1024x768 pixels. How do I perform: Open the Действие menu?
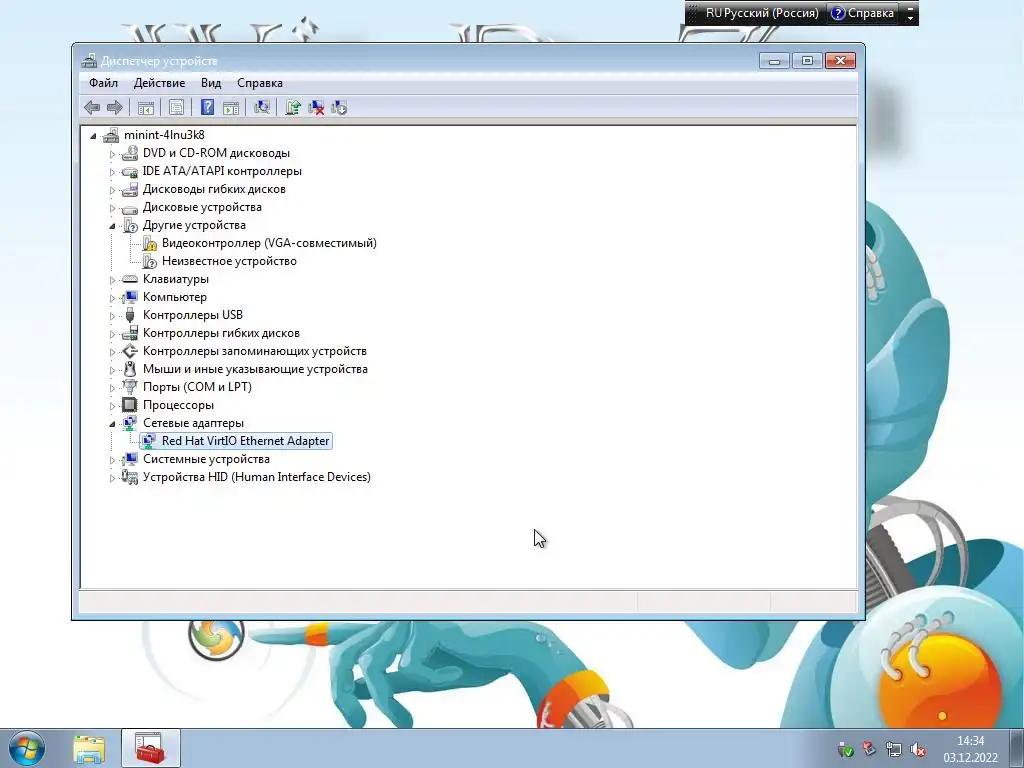pos(159,83)
